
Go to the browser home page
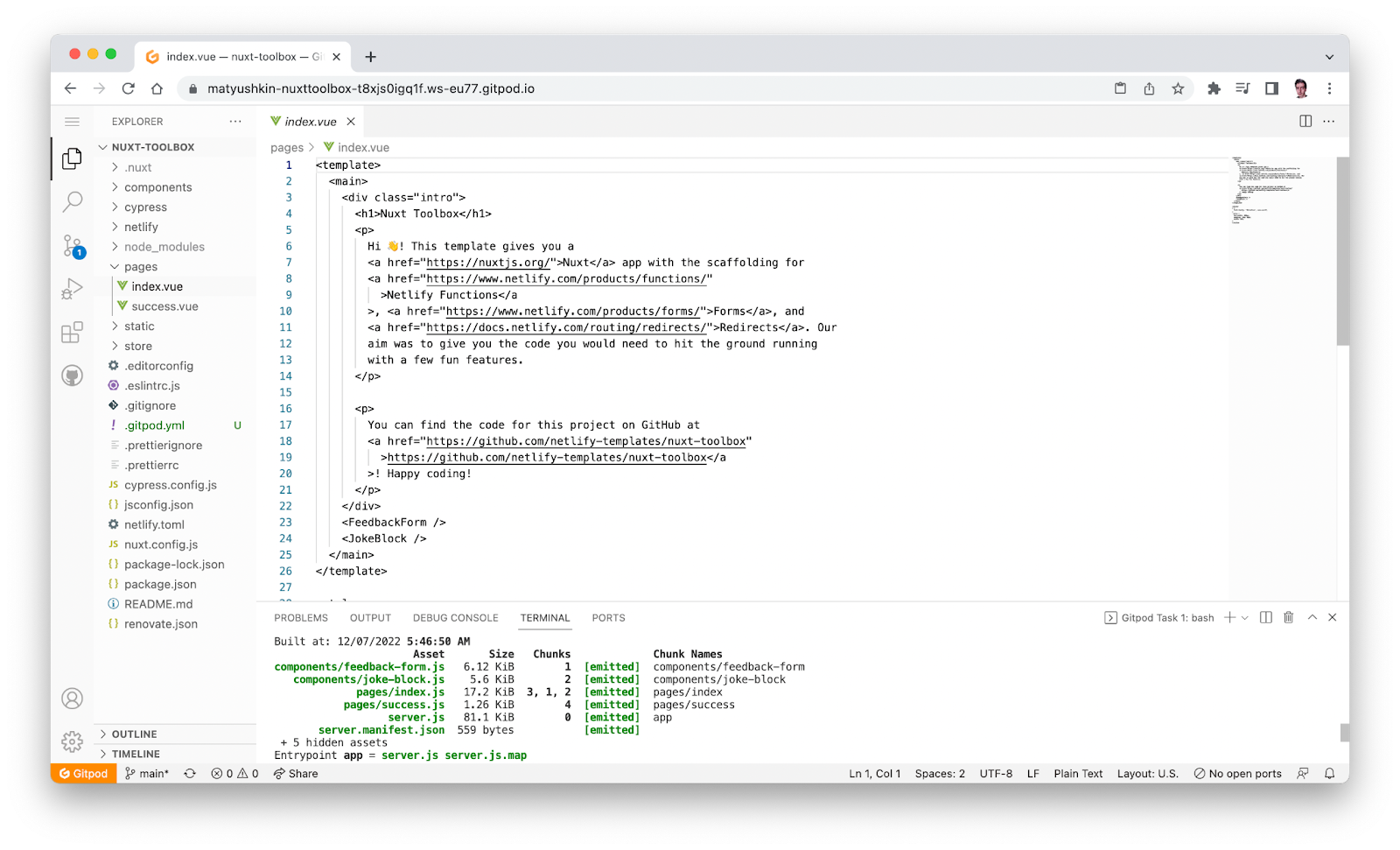click(x=157, y=88)
